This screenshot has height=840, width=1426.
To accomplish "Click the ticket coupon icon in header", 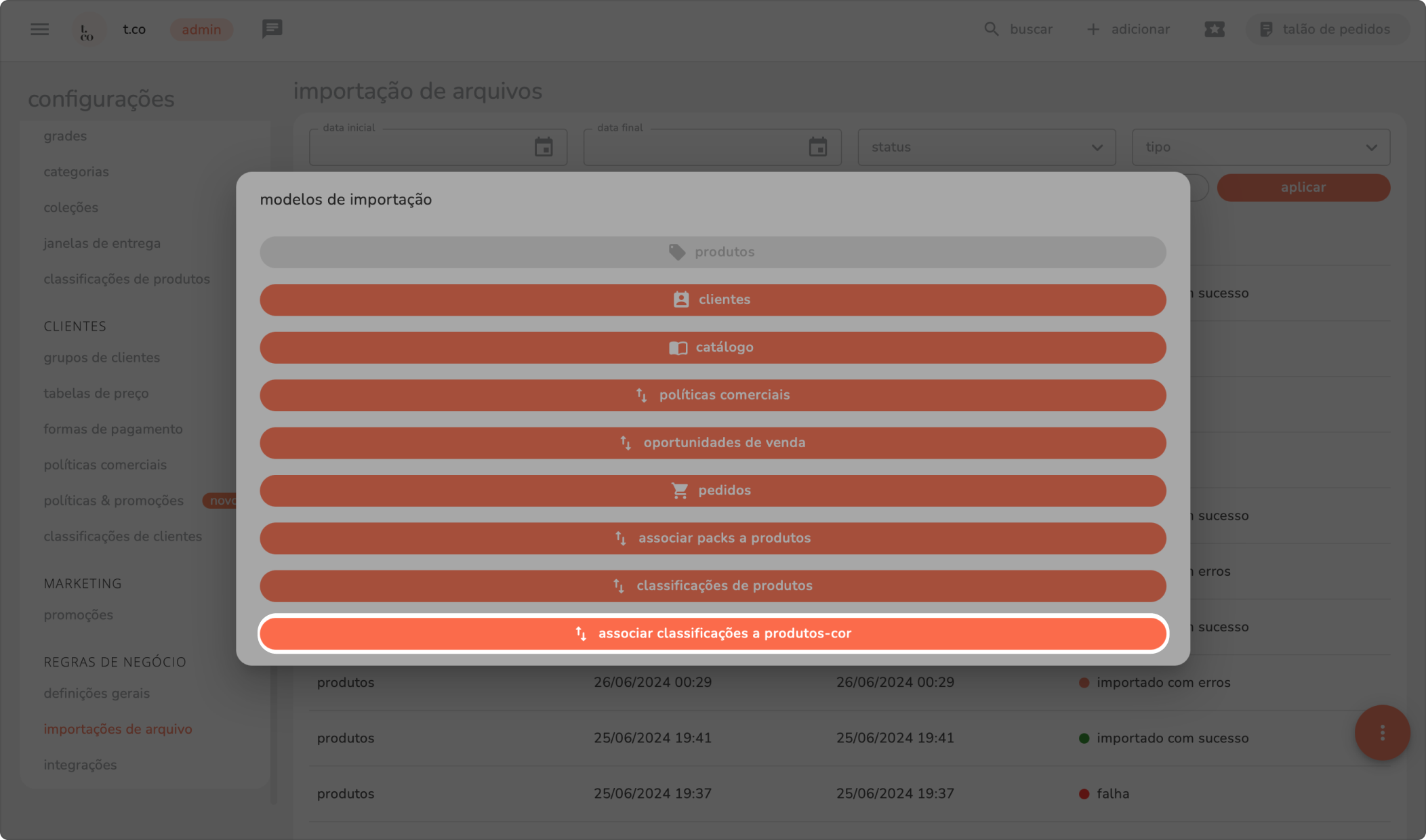I will click(1214, 29).
